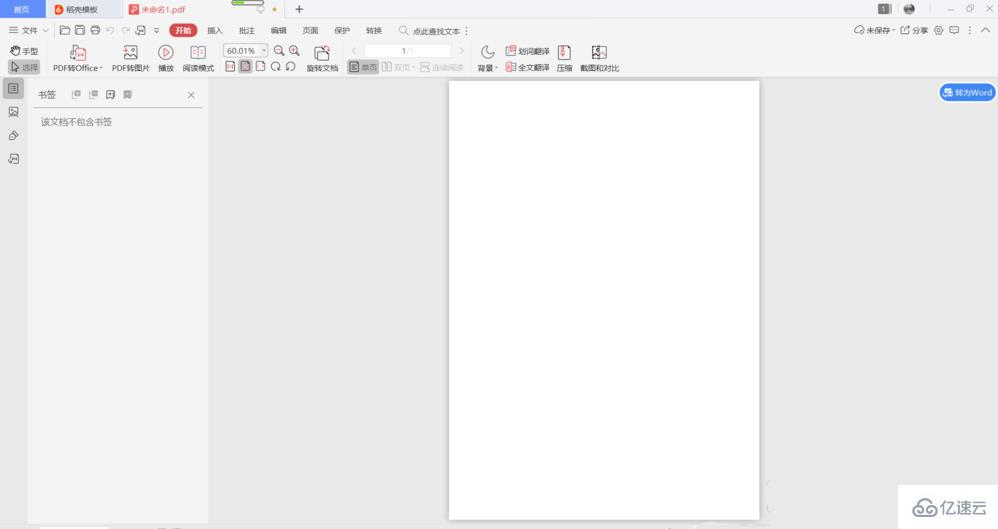
Task: Click the 转为Word button
Action: tap(967, 93)
